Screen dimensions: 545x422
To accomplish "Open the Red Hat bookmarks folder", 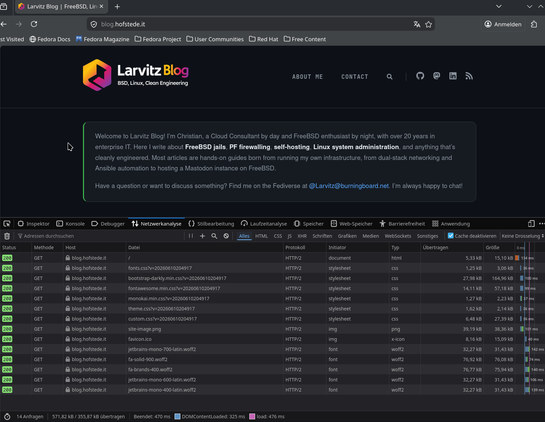I will pyautogui.click(x=263, y=39).
